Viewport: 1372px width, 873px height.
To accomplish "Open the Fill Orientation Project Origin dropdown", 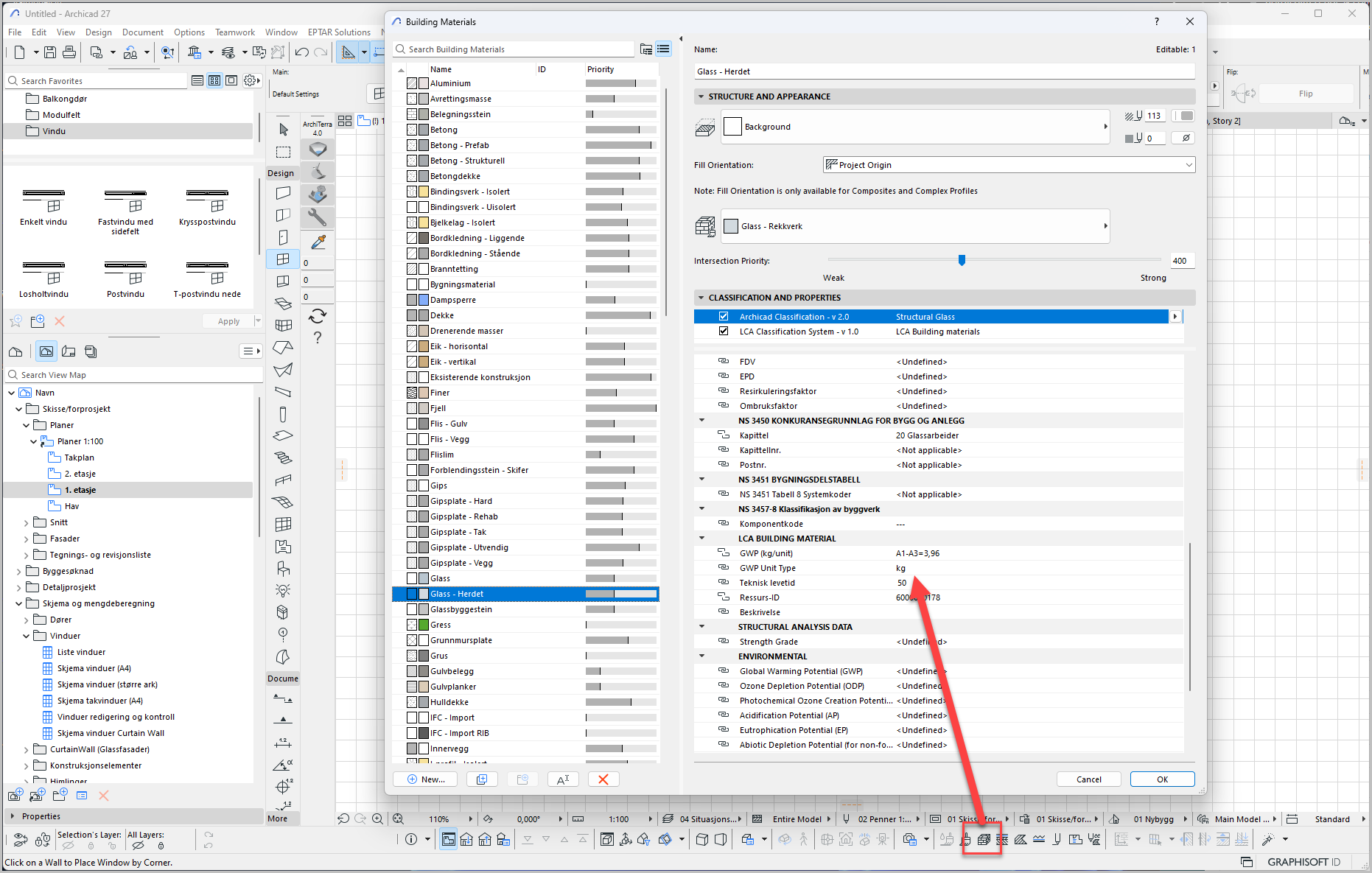I will point(1008,165).
